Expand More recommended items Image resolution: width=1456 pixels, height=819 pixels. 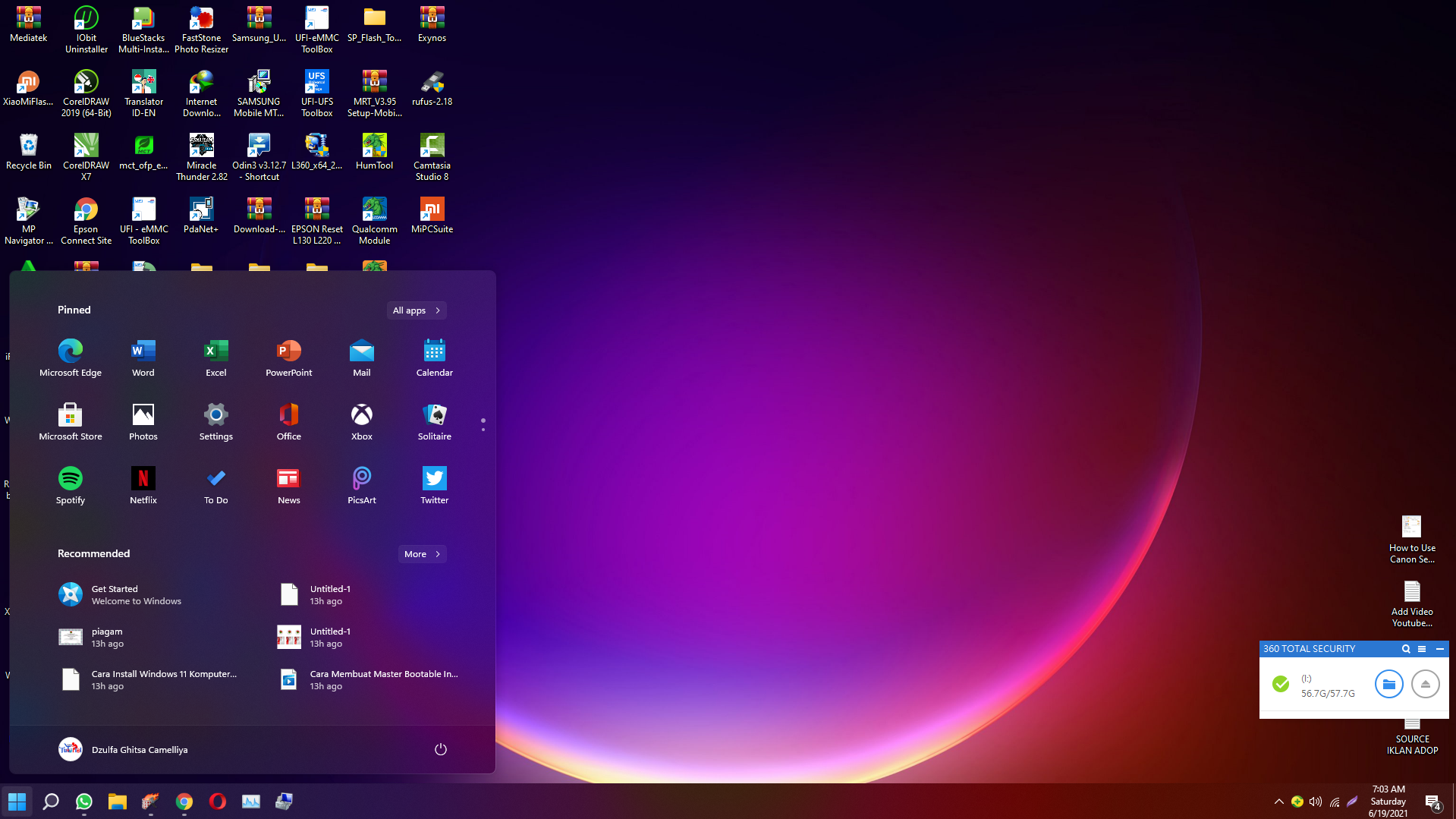click(423, 554)
